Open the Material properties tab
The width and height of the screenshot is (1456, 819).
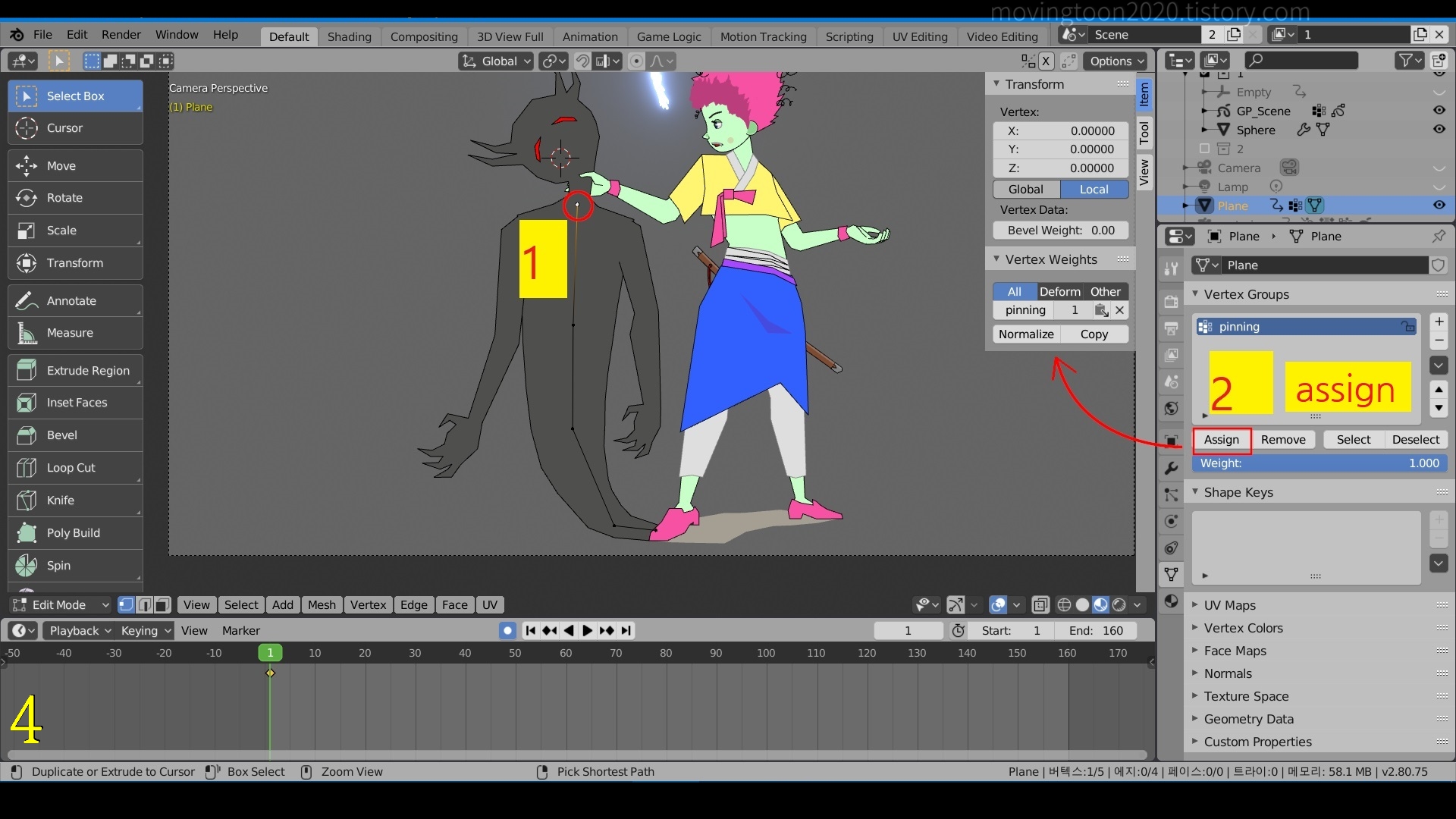click(1172, 601)
